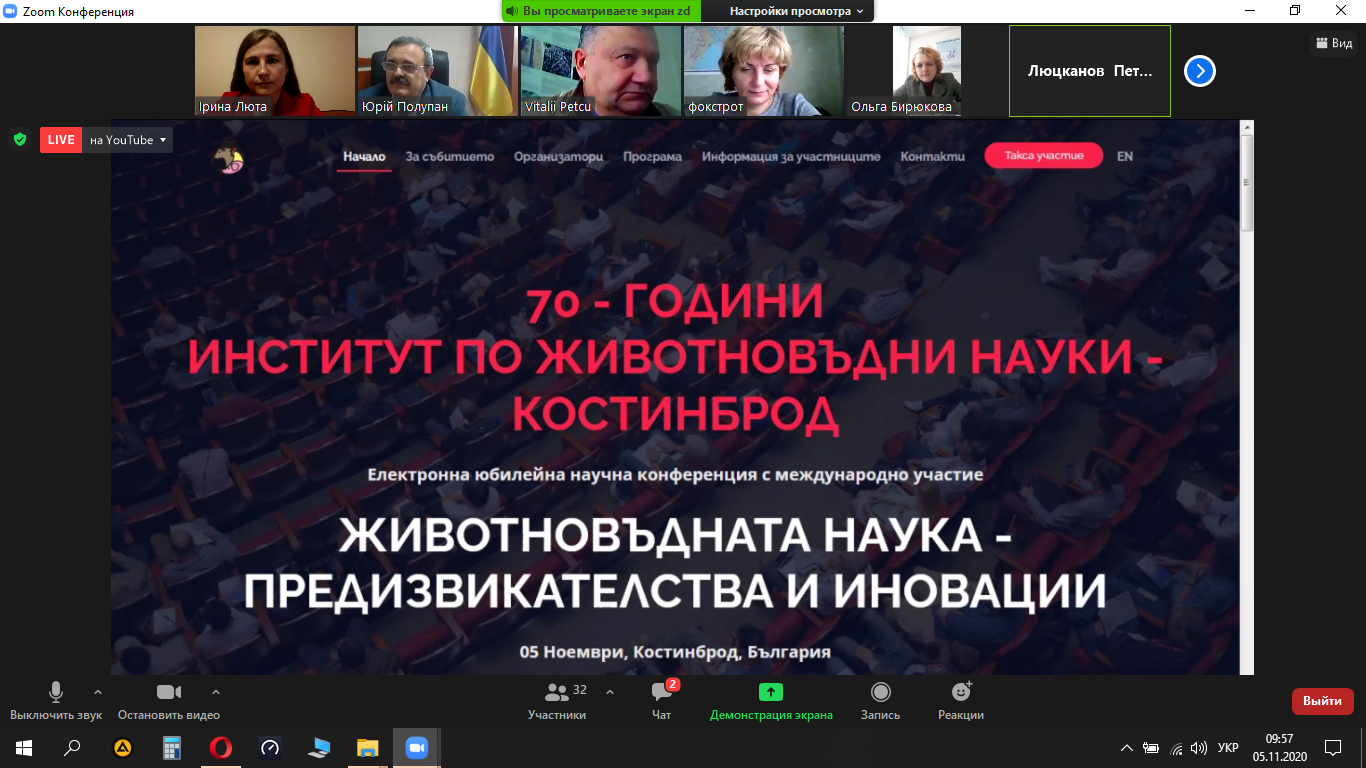Select фокстрот video thumbnail
Image resolution: width=1366 pixels, height=768 pixels.
pos(763,71)
